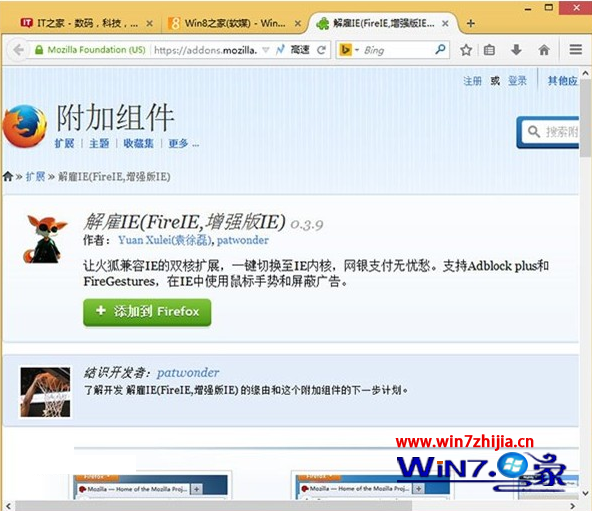Click the home icon in breadcrumb
This screenshot has width=592, height=511.
[x=8, y=176]
